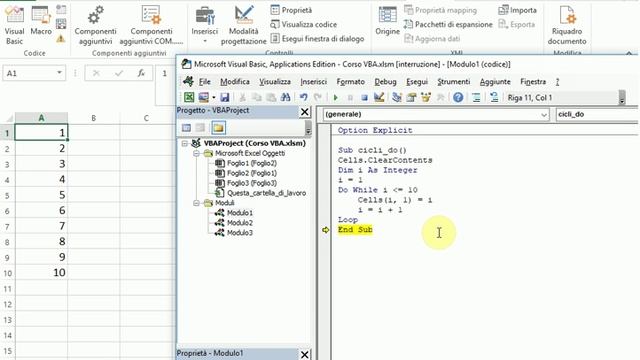Open Properties window icon in VBE toolbar
This screenshot has width=640, height=360.
(x=411, y=97)
